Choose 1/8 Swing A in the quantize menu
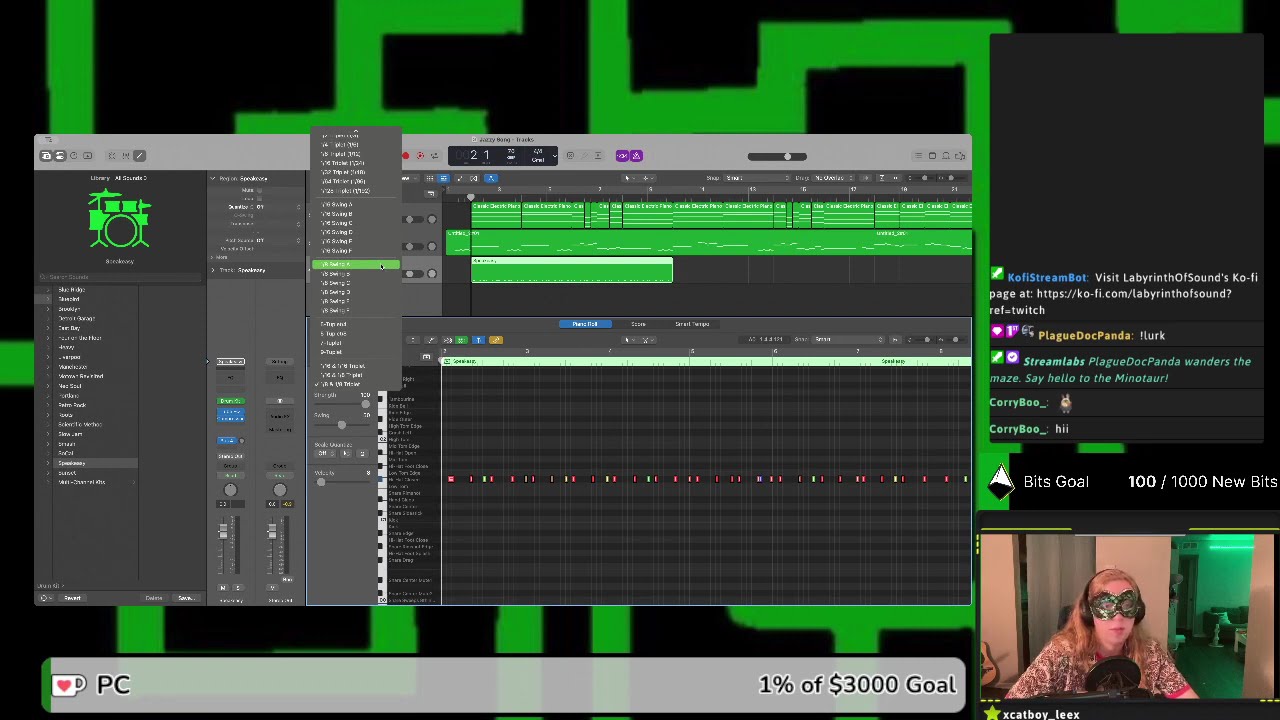1280x720 pixels. [x=356, y=264]
